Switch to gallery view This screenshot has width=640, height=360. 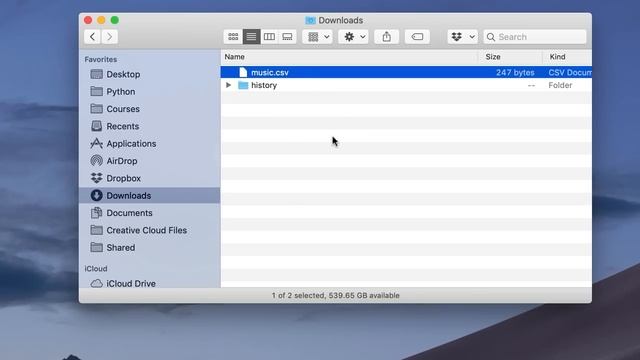point(287,37)
